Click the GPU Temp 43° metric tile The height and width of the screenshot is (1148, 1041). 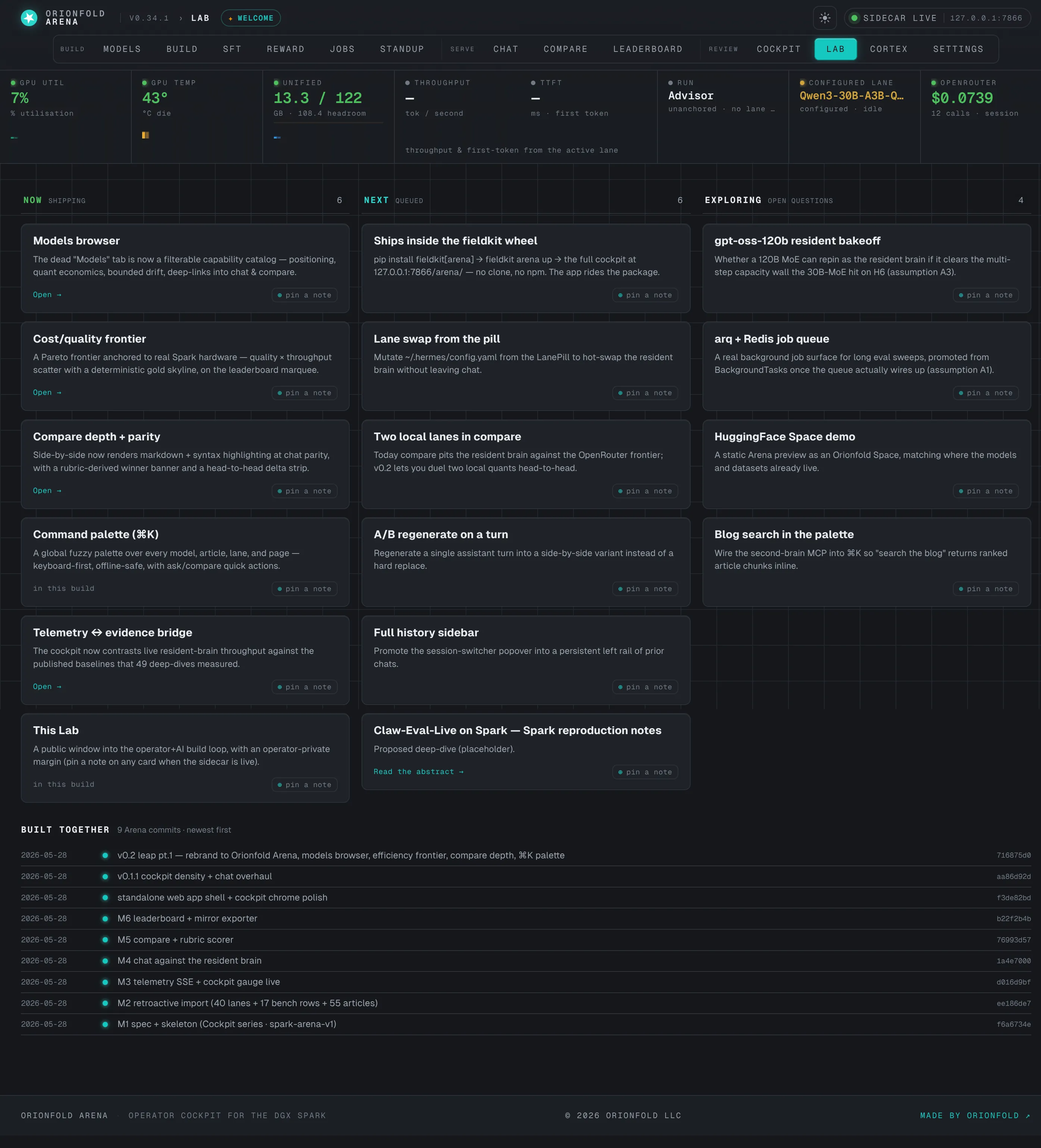point(197,117)
